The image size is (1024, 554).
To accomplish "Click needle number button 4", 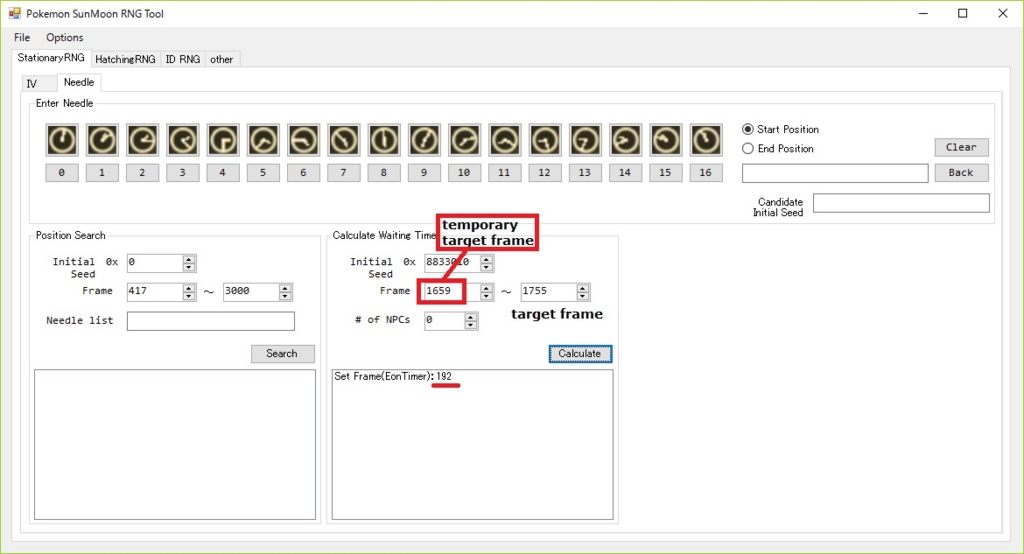I will click(x=223, y=172).
